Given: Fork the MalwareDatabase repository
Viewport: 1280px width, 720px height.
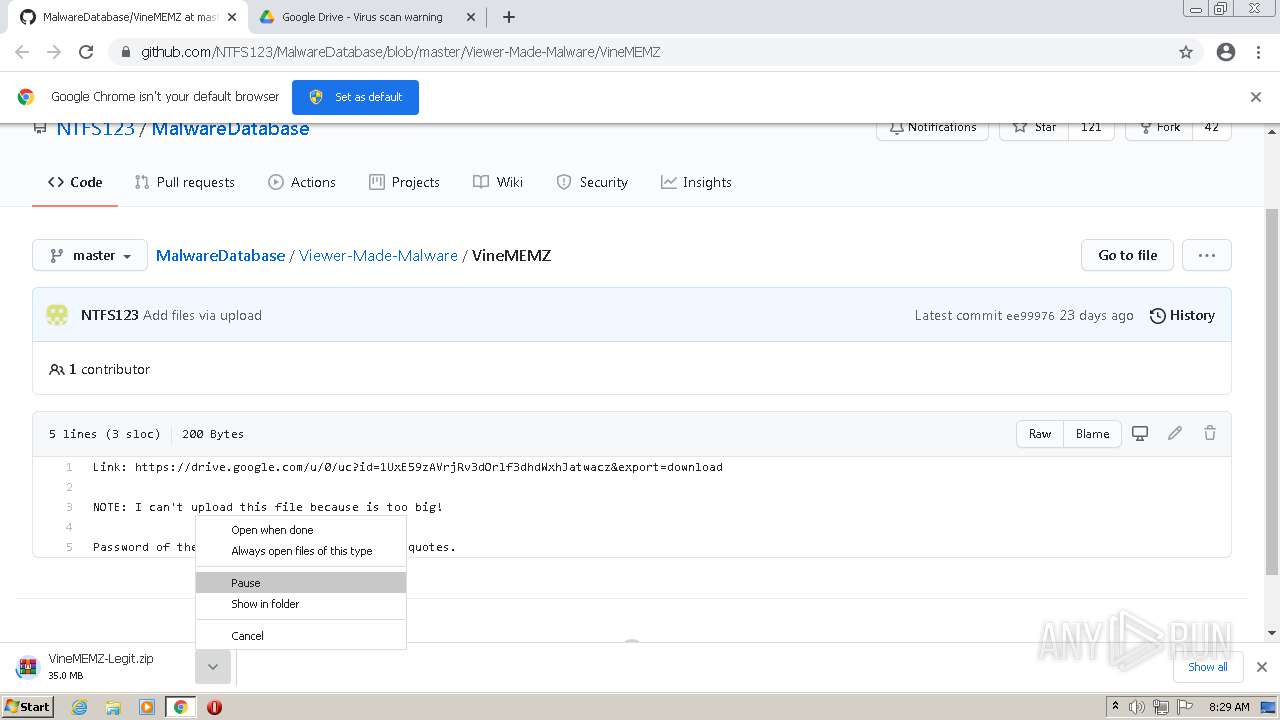Looking at the screenshot, I should tap(1158, 128).
